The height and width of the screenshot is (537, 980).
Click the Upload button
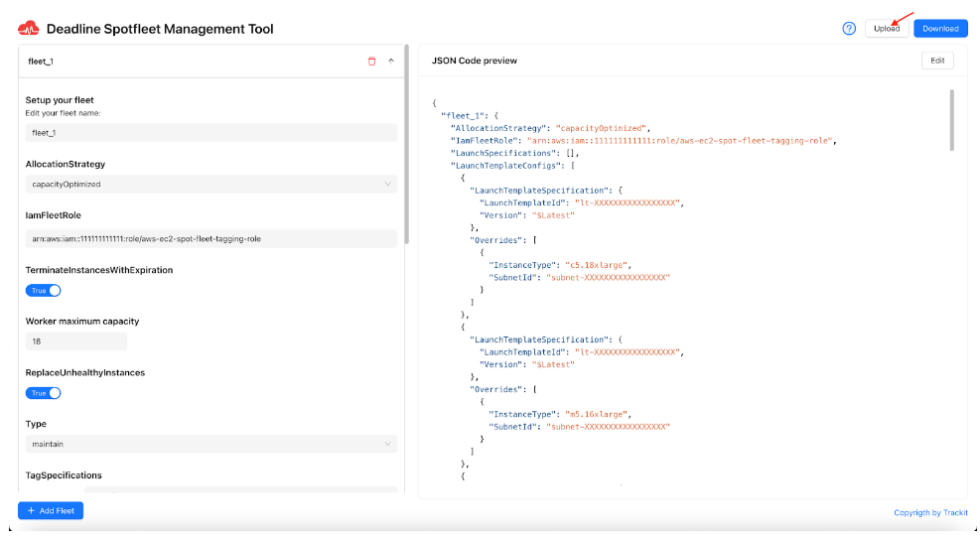[x=886, y=29]
